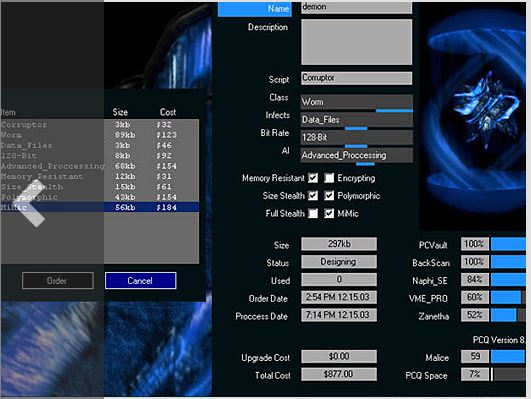Image resolution: width=531 pixels, height=399 pixels.
Task: Click into the Description text area
Action: pos(357,42)
